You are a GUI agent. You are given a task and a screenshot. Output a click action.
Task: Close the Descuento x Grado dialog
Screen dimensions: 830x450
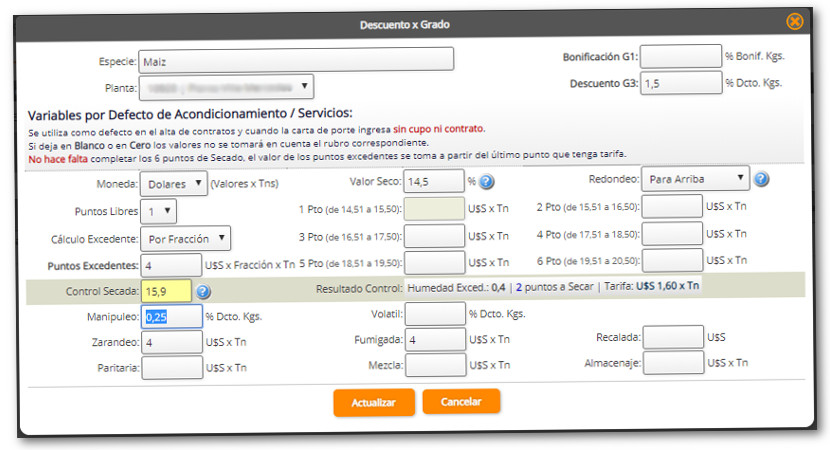[x=794, y=21]
